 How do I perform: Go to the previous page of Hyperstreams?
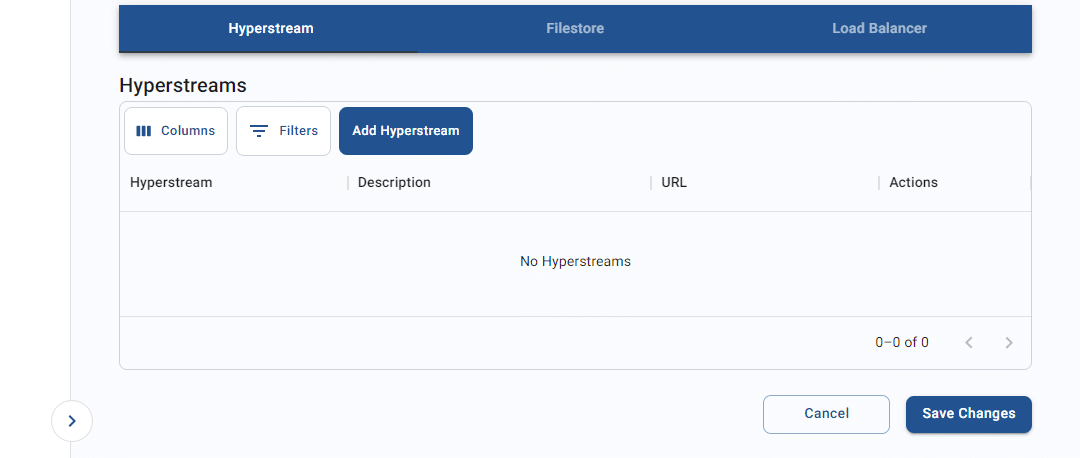click(968, 342)
